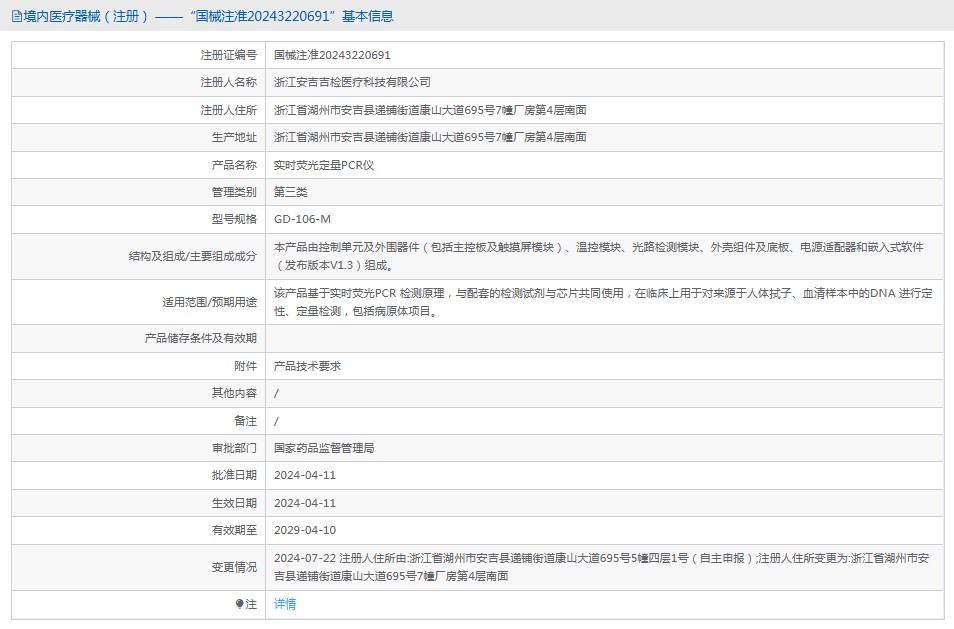Click the registration number 国械注准20243220691 cell
Viewport: 954px width, 629px height.
coord(332,55)
